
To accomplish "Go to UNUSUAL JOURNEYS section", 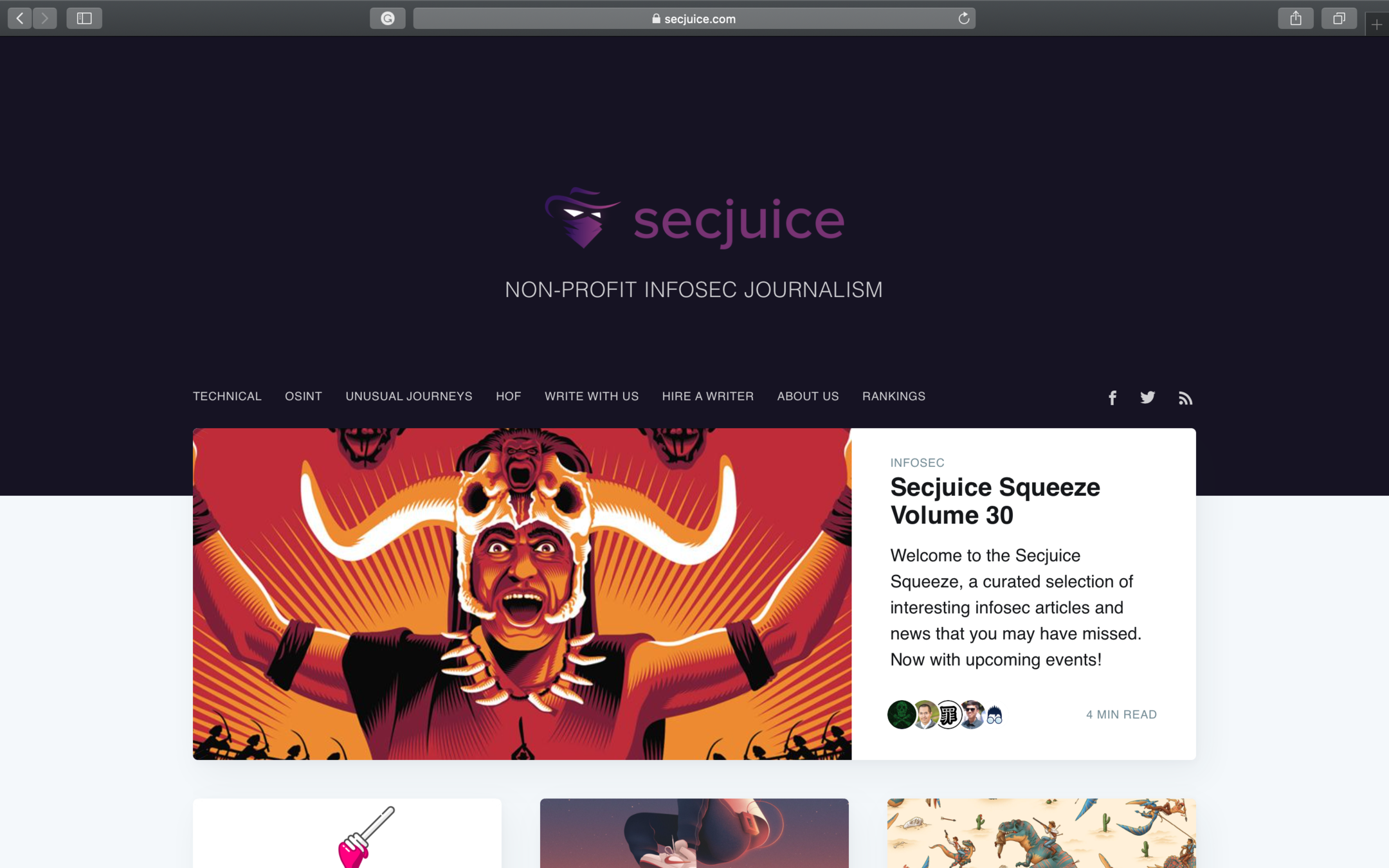I will click(409, 397).
